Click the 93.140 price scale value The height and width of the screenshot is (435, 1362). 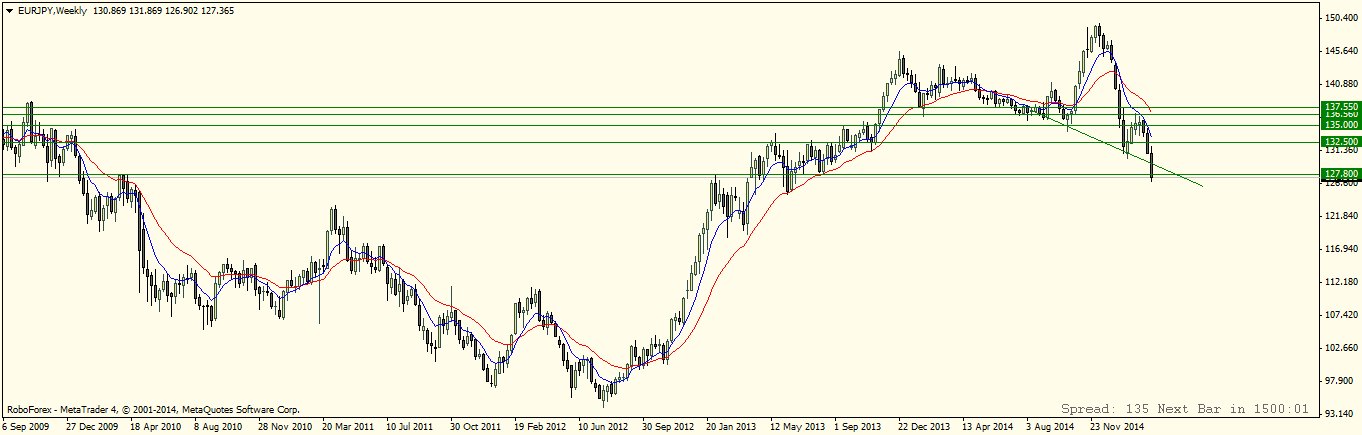click(1338, 413)
